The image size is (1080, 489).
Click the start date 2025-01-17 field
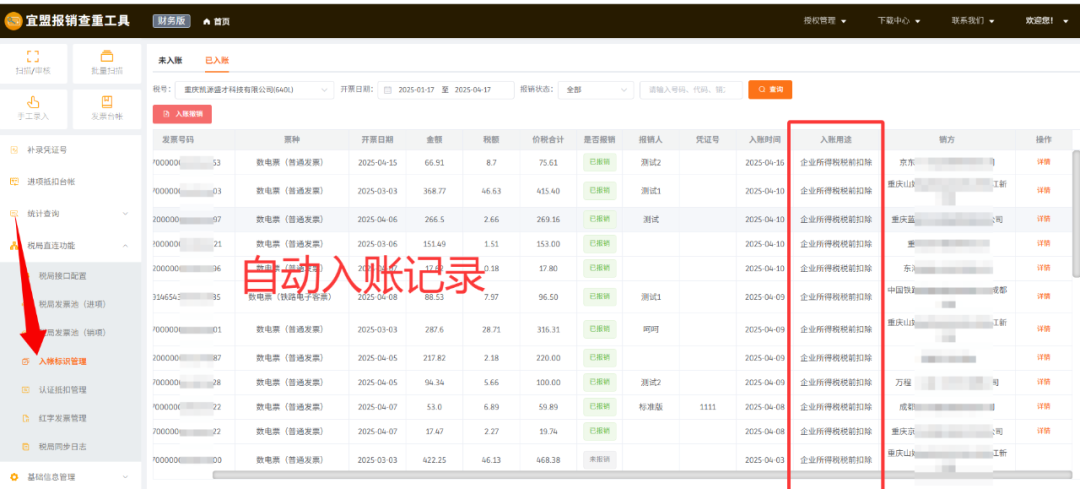pos(416,90)
